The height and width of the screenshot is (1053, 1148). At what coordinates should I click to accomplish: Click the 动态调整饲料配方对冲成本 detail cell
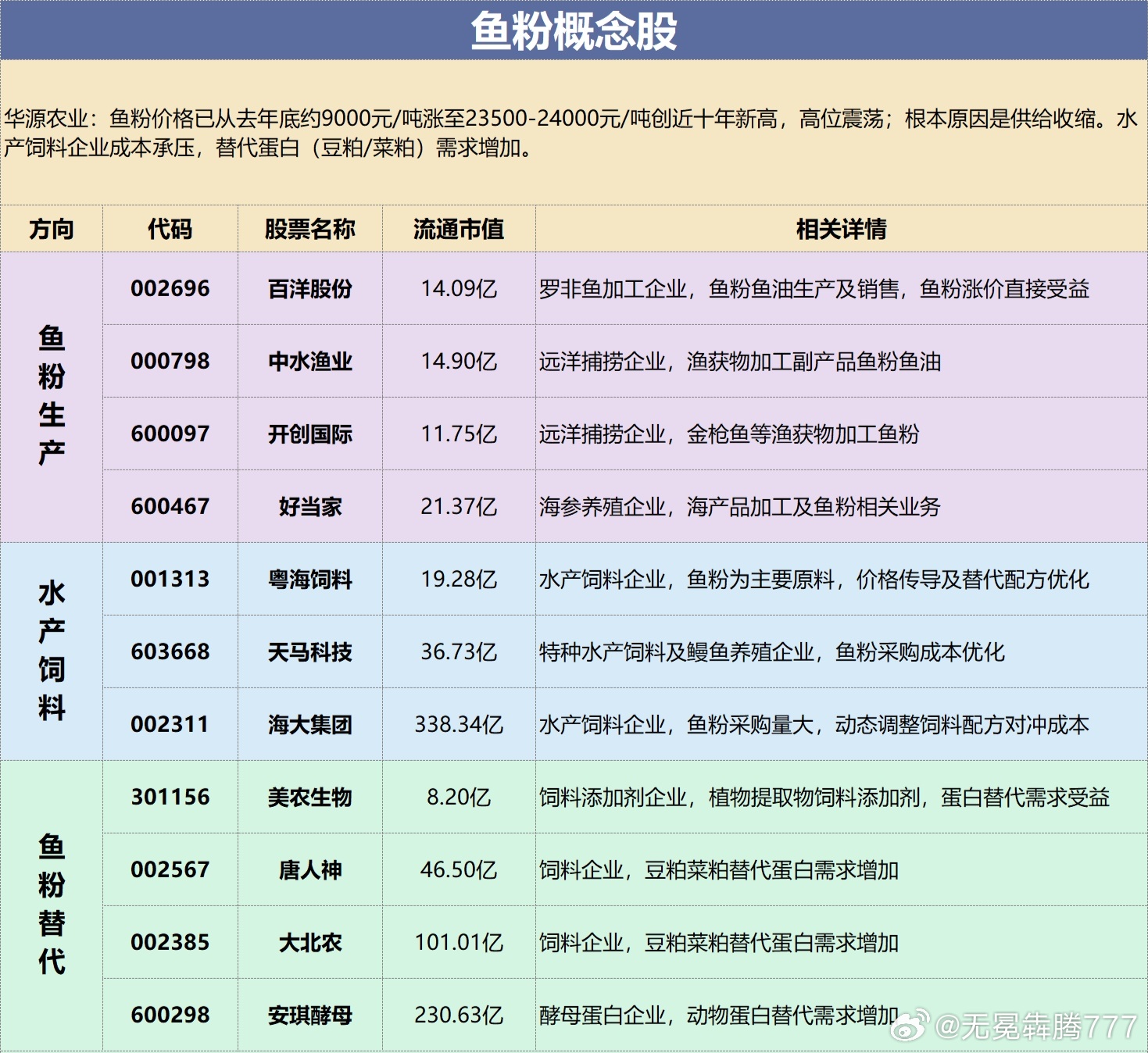click(842, 724)
